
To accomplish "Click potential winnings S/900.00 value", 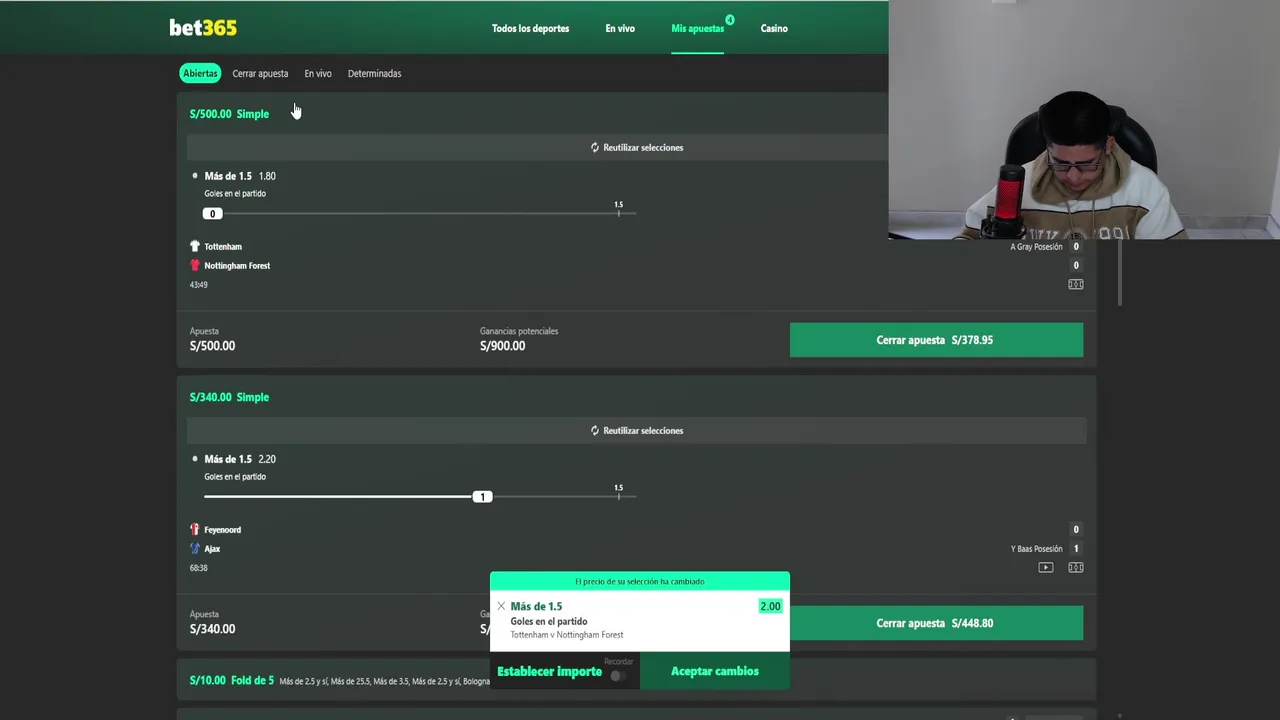I will pyautogui.click(x=502, y=346).
